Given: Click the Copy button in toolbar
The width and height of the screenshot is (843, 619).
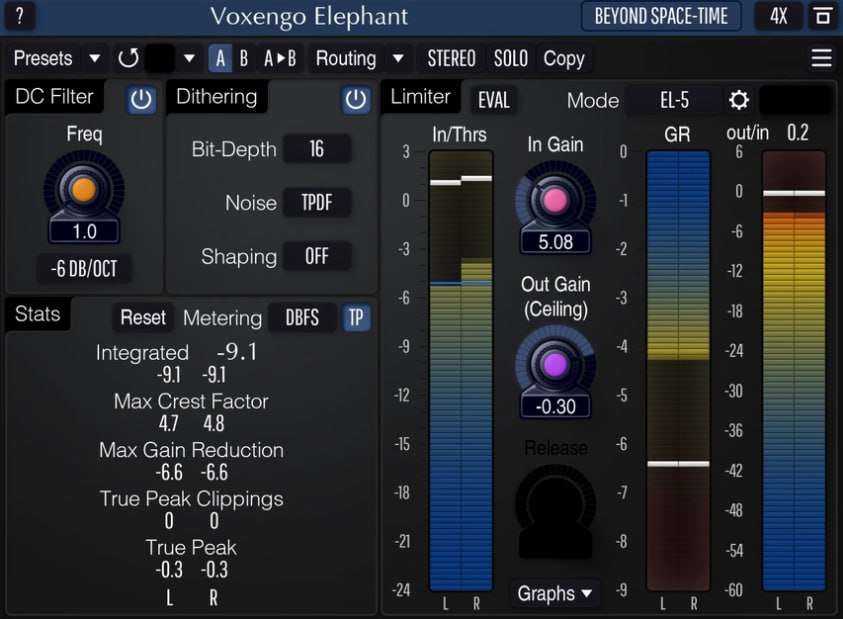Looking at the screenshot, I should (x=563, y=58).
